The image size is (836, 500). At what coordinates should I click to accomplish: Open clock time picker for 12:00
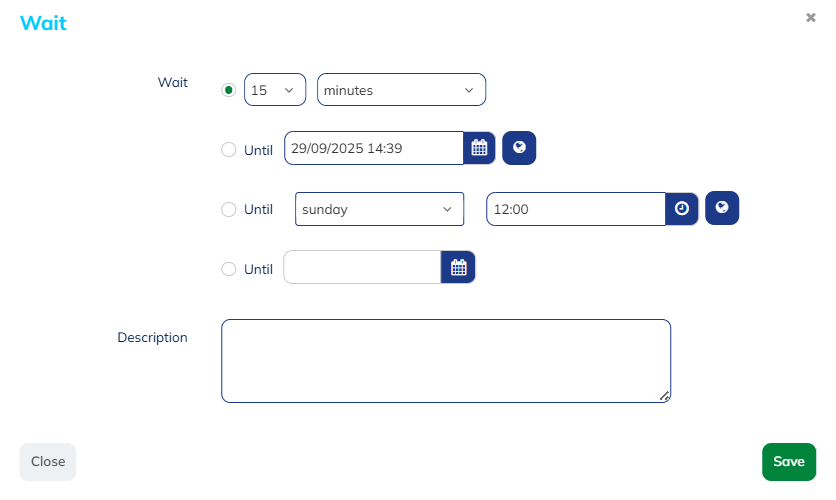[x=682, y=209]
